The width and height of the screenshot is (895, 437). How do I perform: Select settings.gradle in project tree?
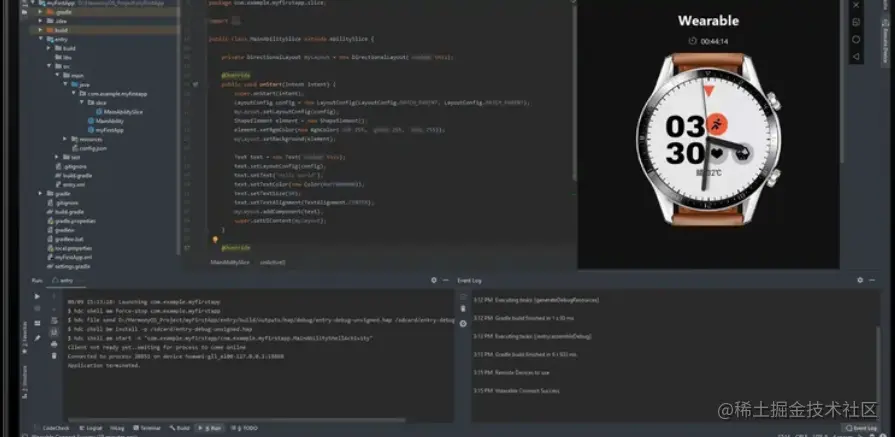(x=68, y=266)
